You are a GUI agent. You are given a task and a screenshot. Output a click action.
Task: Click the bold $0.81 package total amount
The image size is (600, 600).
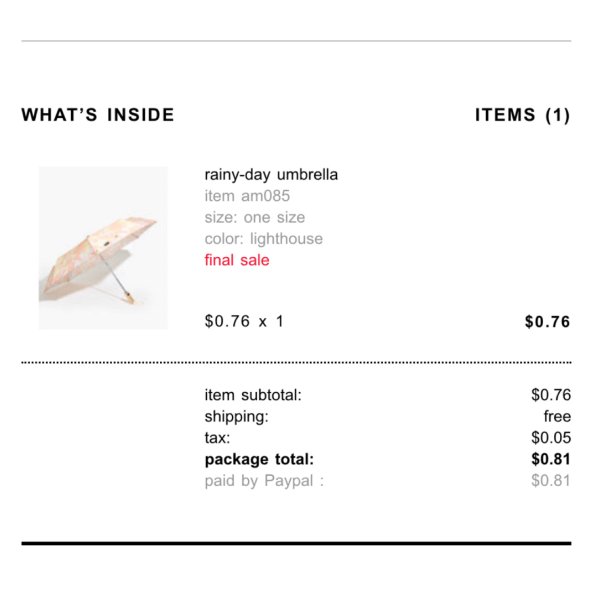[x=551, y=459]
